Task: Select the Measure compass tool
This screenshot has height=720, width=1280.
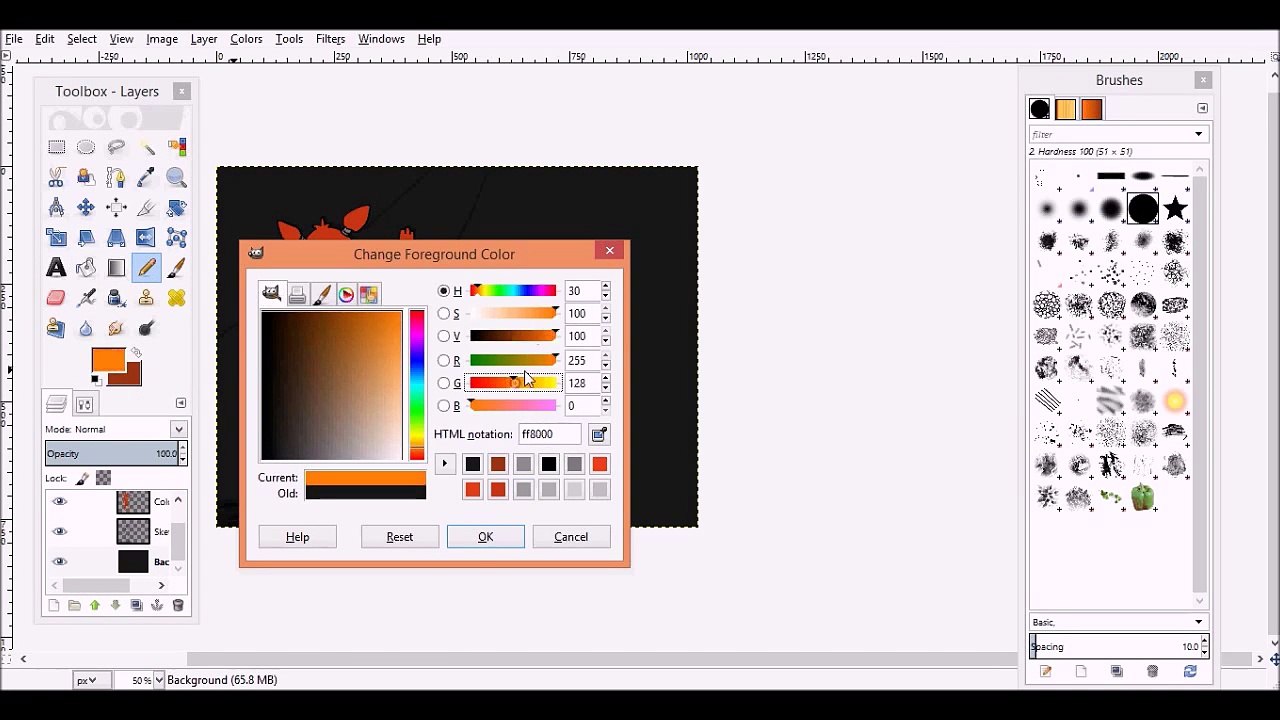Action: coord(56,207)
